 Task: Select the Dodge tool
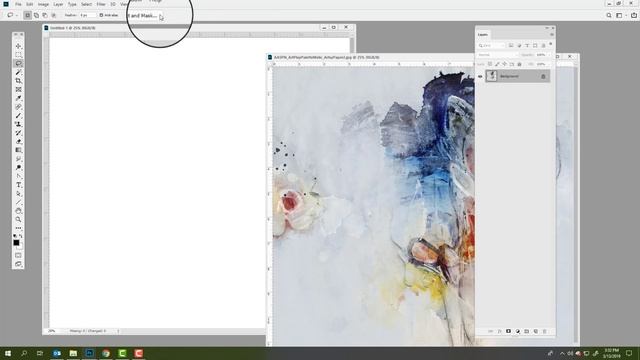point(18,168)
